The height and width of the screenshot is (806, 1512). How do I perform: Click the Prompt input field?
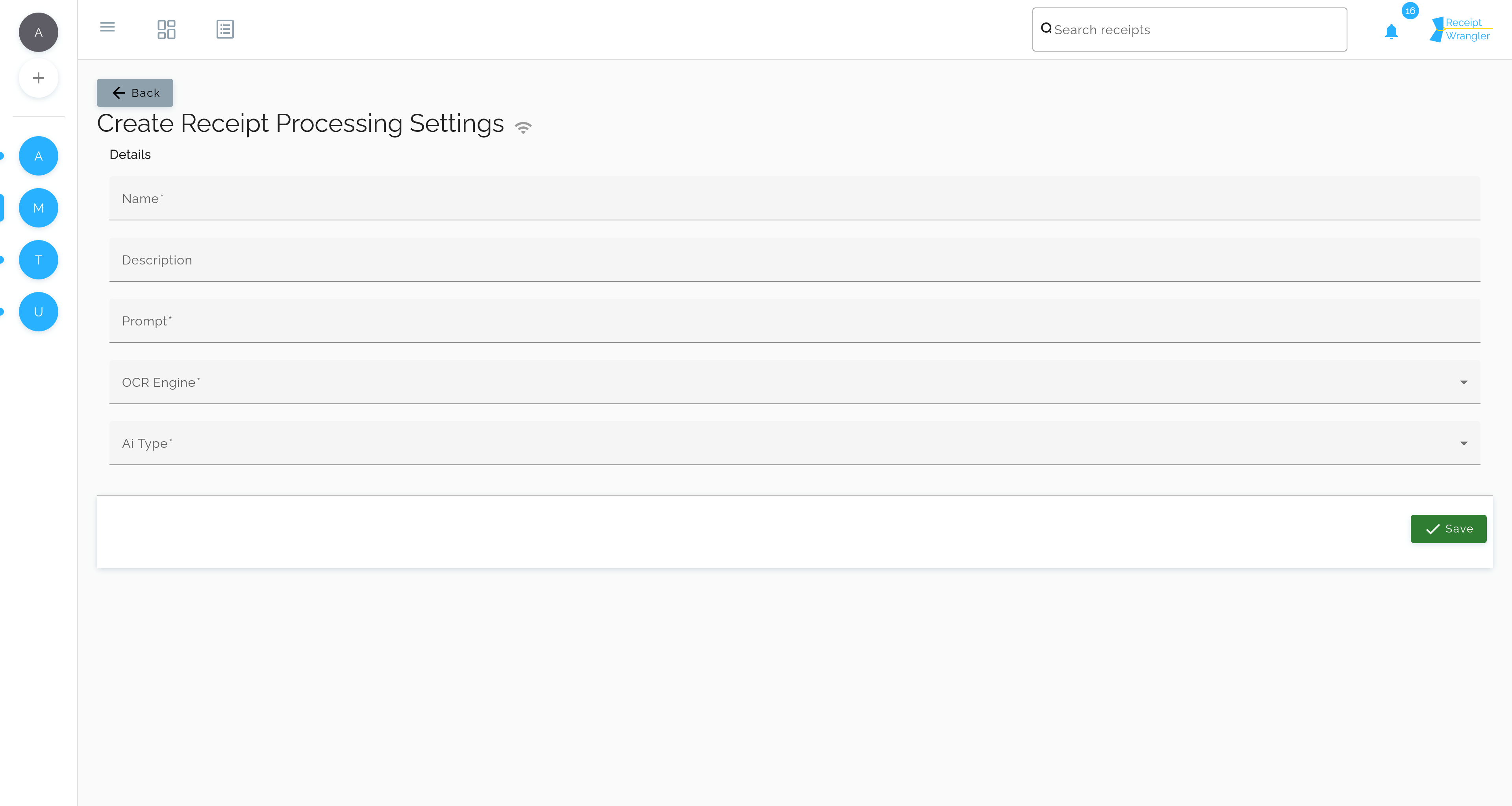click(x=795, y=320)
